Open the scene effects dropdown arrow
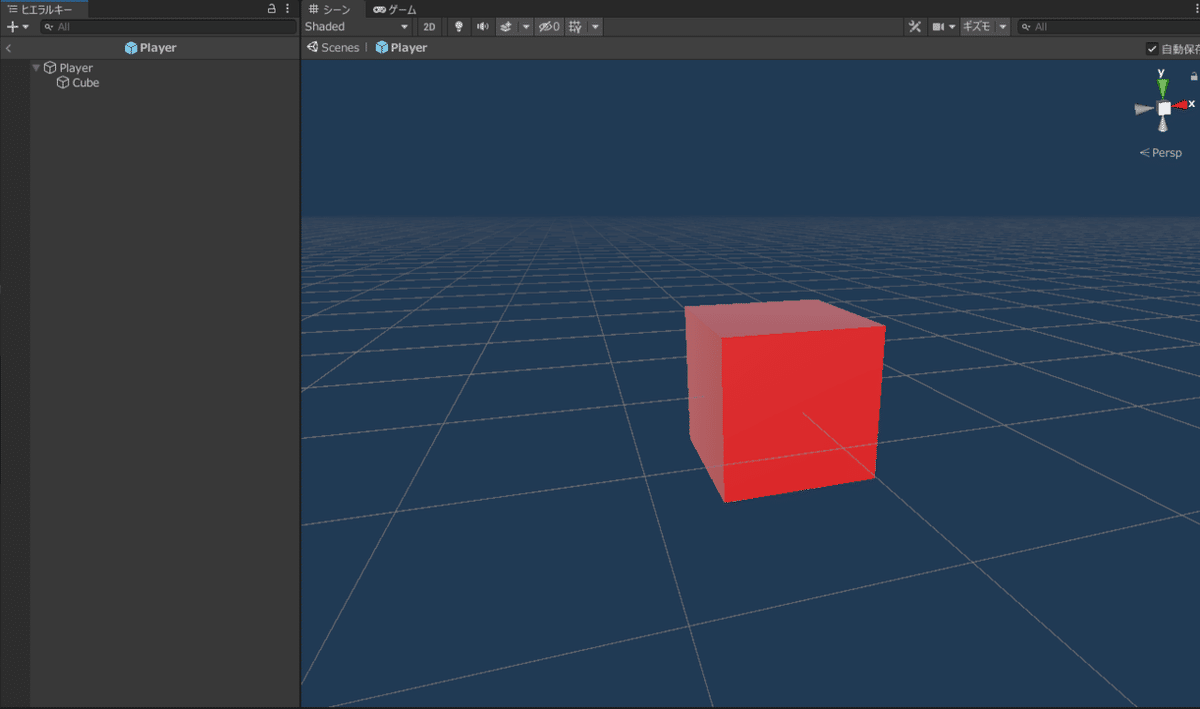 (526, 27)
